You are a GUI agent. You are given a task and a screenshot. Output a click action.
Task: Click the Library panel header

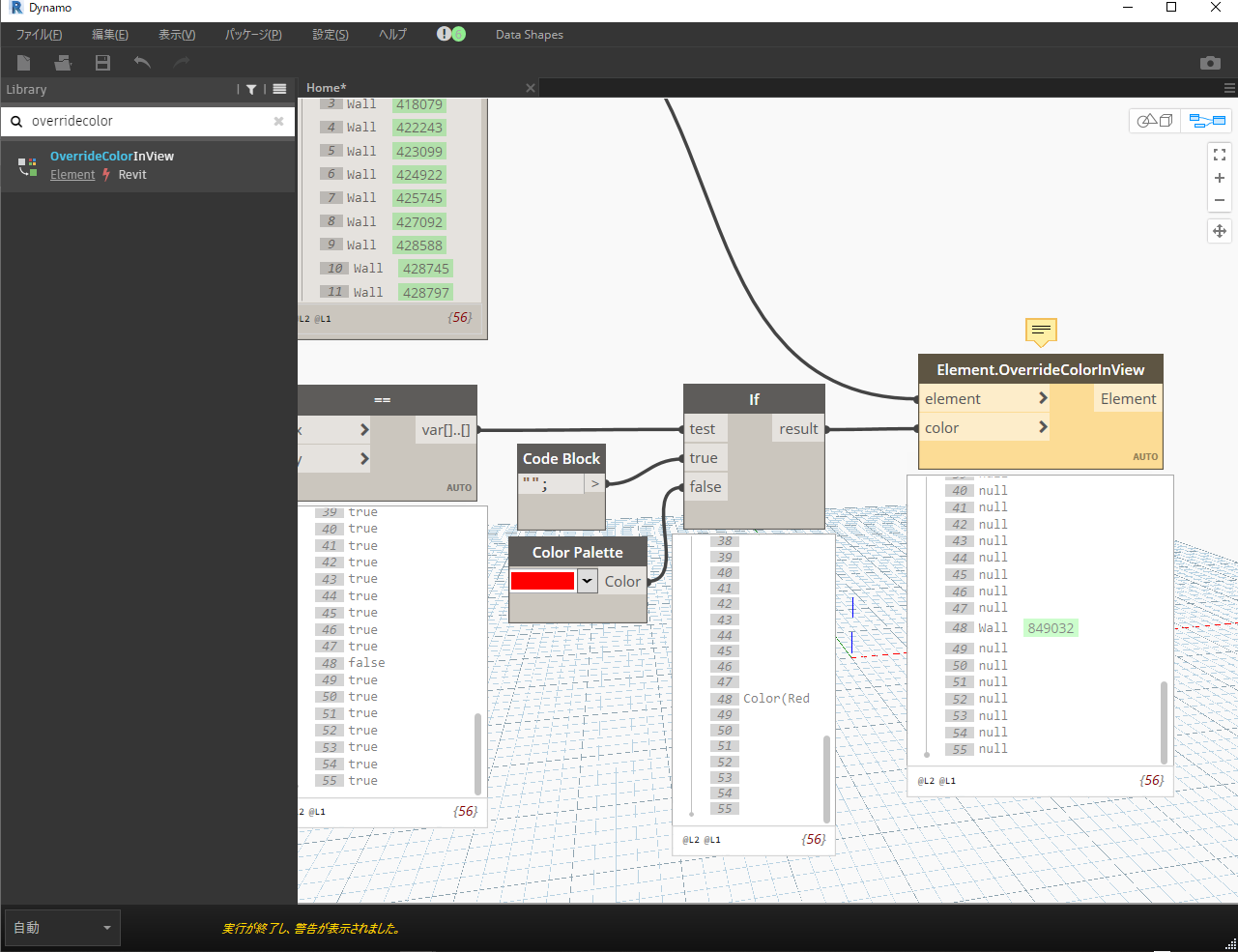pyautogui.click(x=148, y=89)
